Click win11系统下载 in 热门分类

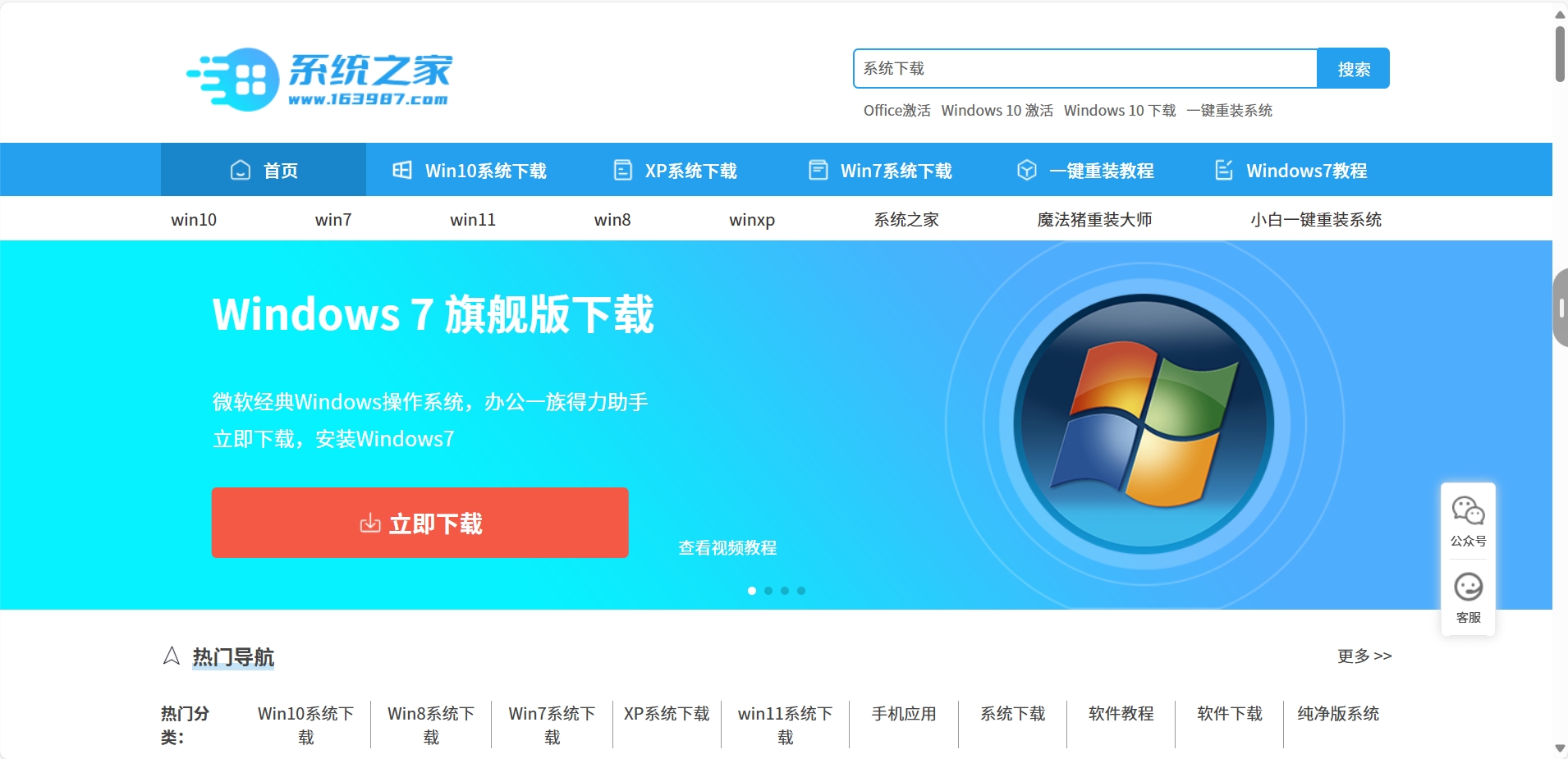pos(786,725)
